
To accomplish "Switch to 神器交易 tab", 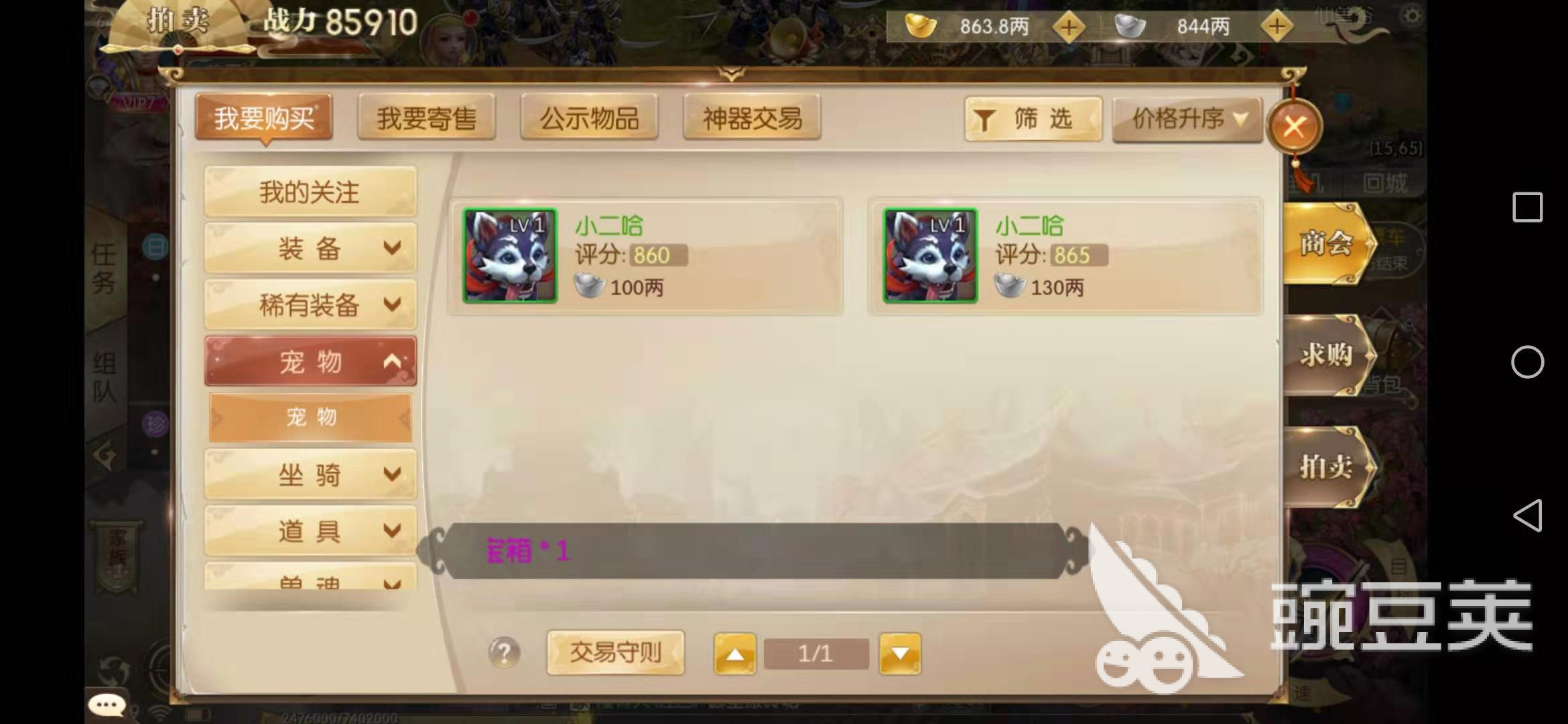I will click(752, 118).
